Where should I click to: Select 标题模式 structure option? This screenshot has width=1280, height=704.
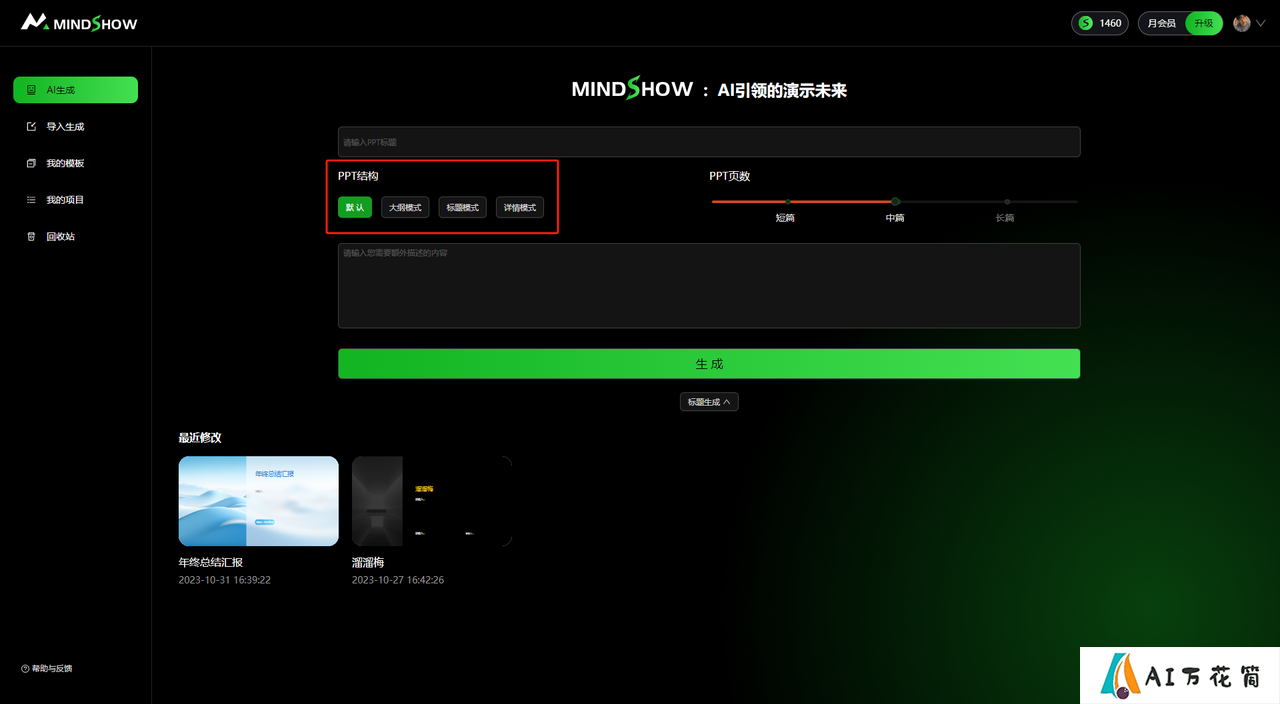[x=463, y=207]
